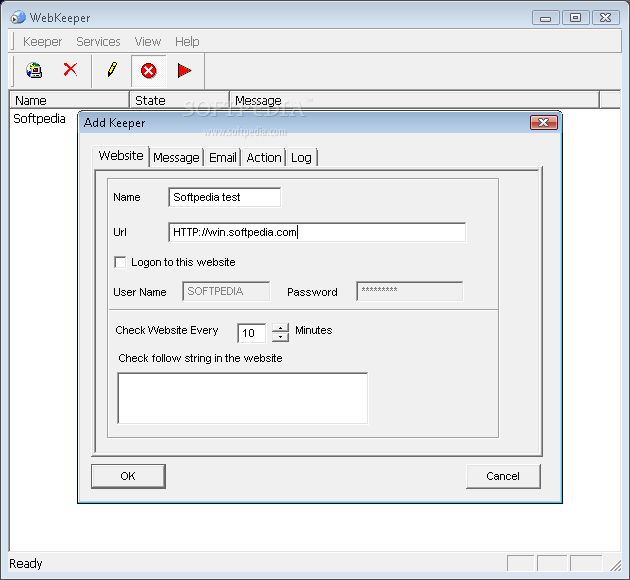The width and height of the screenshot is (630, 580).
Task: Click the disabled User Name field
Action: pos(226,291)
